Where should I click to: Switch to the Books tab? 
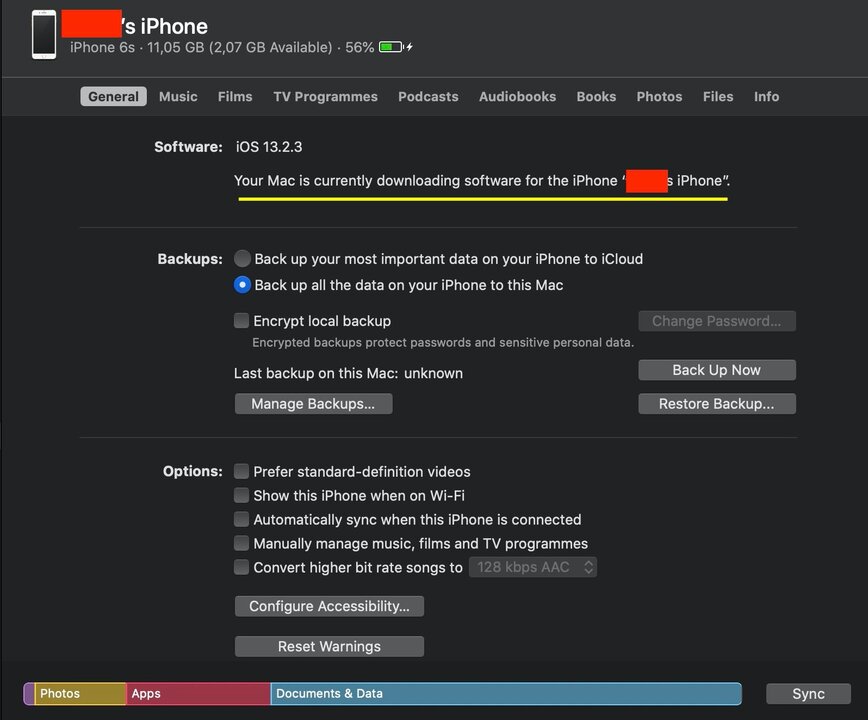(x=596, y=96)
